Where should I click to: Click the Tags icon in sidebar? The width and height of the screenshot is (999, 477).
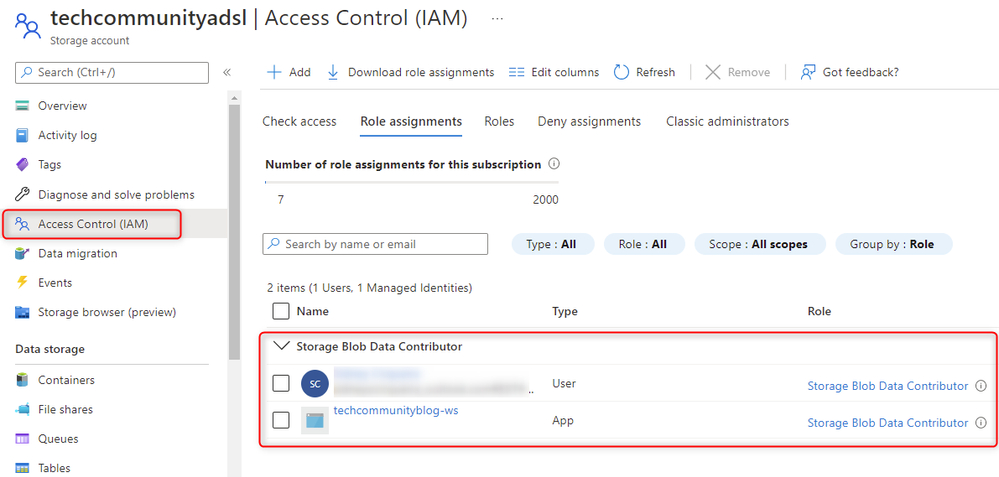(x=22, y=164)
